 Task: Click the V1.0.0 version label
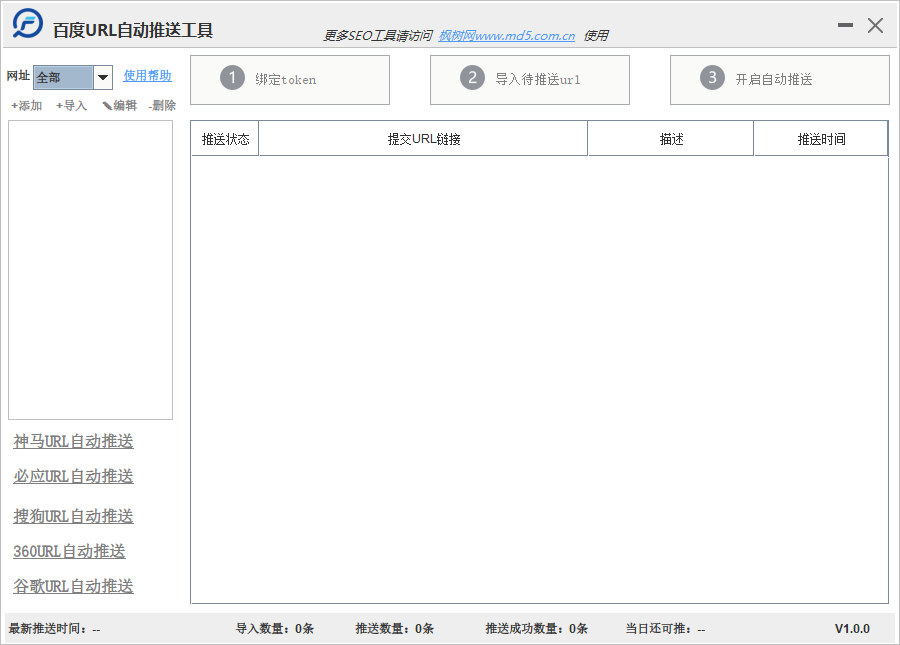pos(852,629)
